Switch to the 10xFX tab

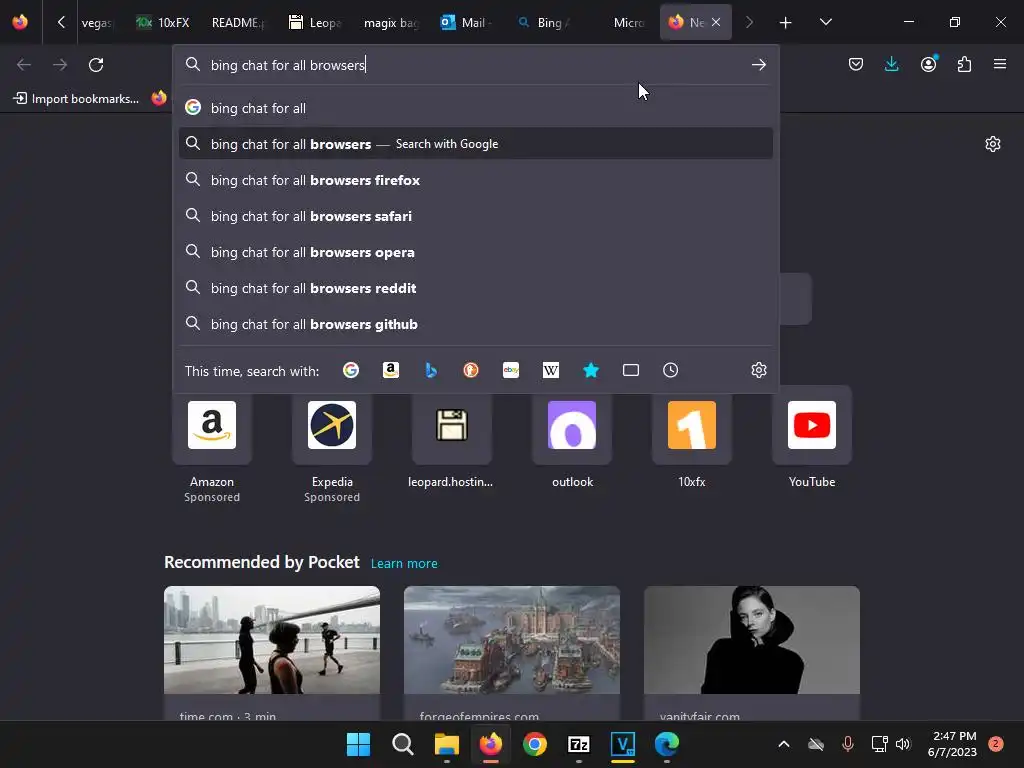tap(163, 23)
